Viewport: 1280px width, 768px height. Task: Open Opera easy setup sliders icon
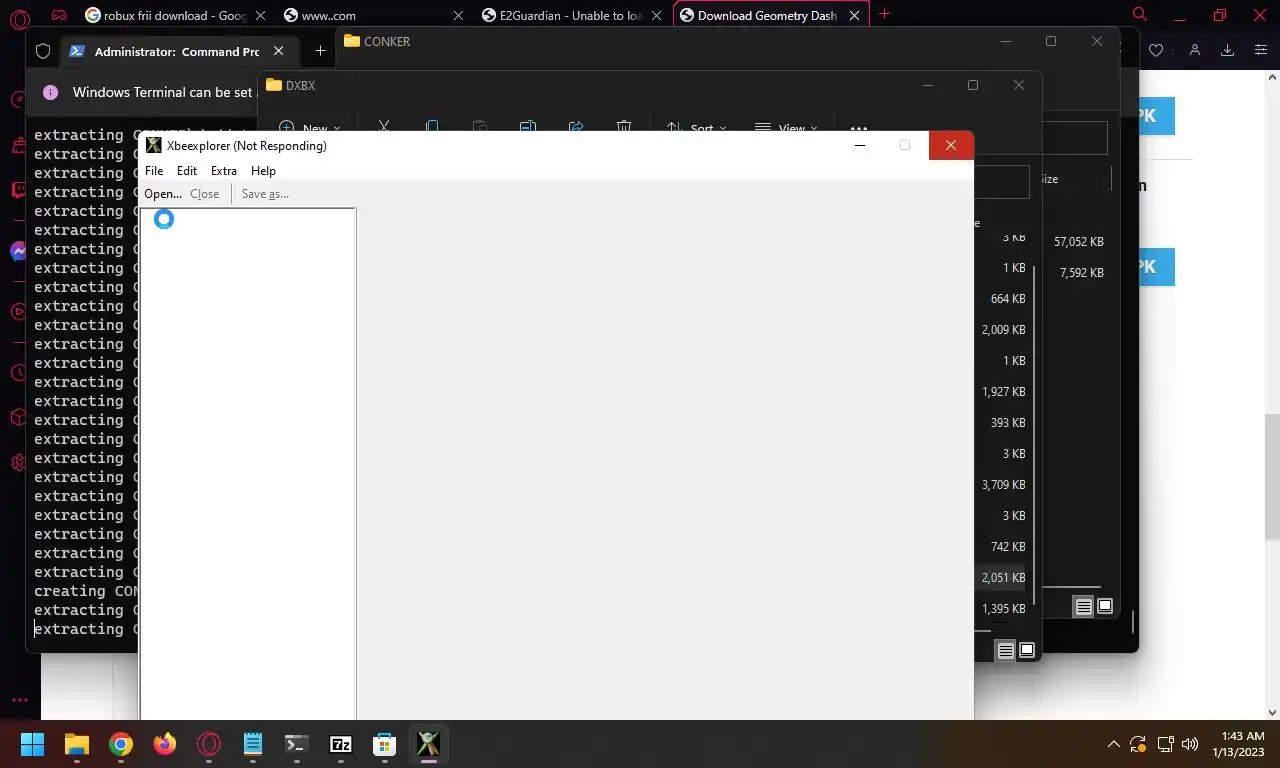1261,50
